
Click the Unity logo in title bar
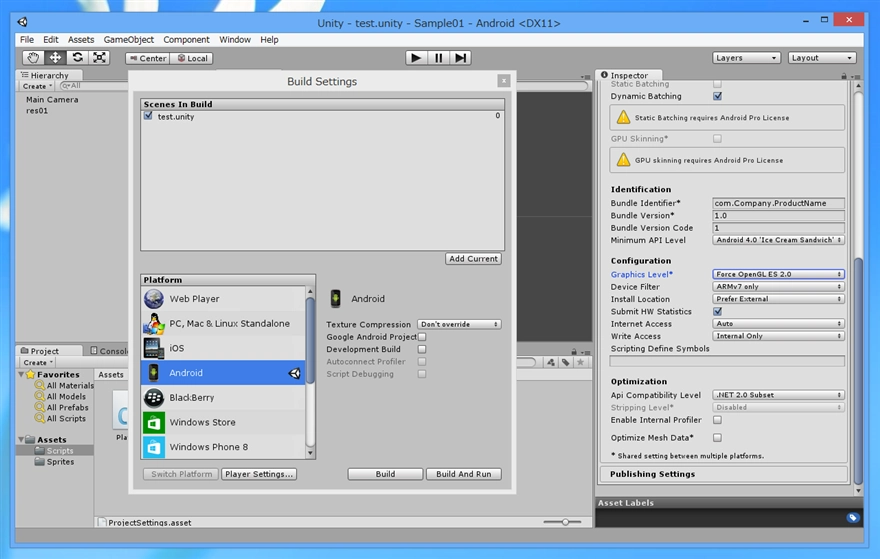point(22,22)
